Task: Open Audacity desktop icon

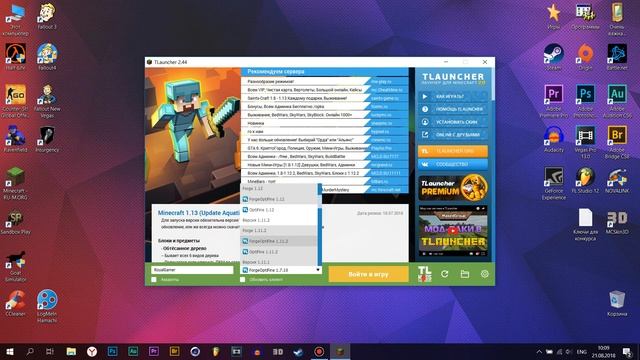Action: pyautogui.click(x=553, y=139)
